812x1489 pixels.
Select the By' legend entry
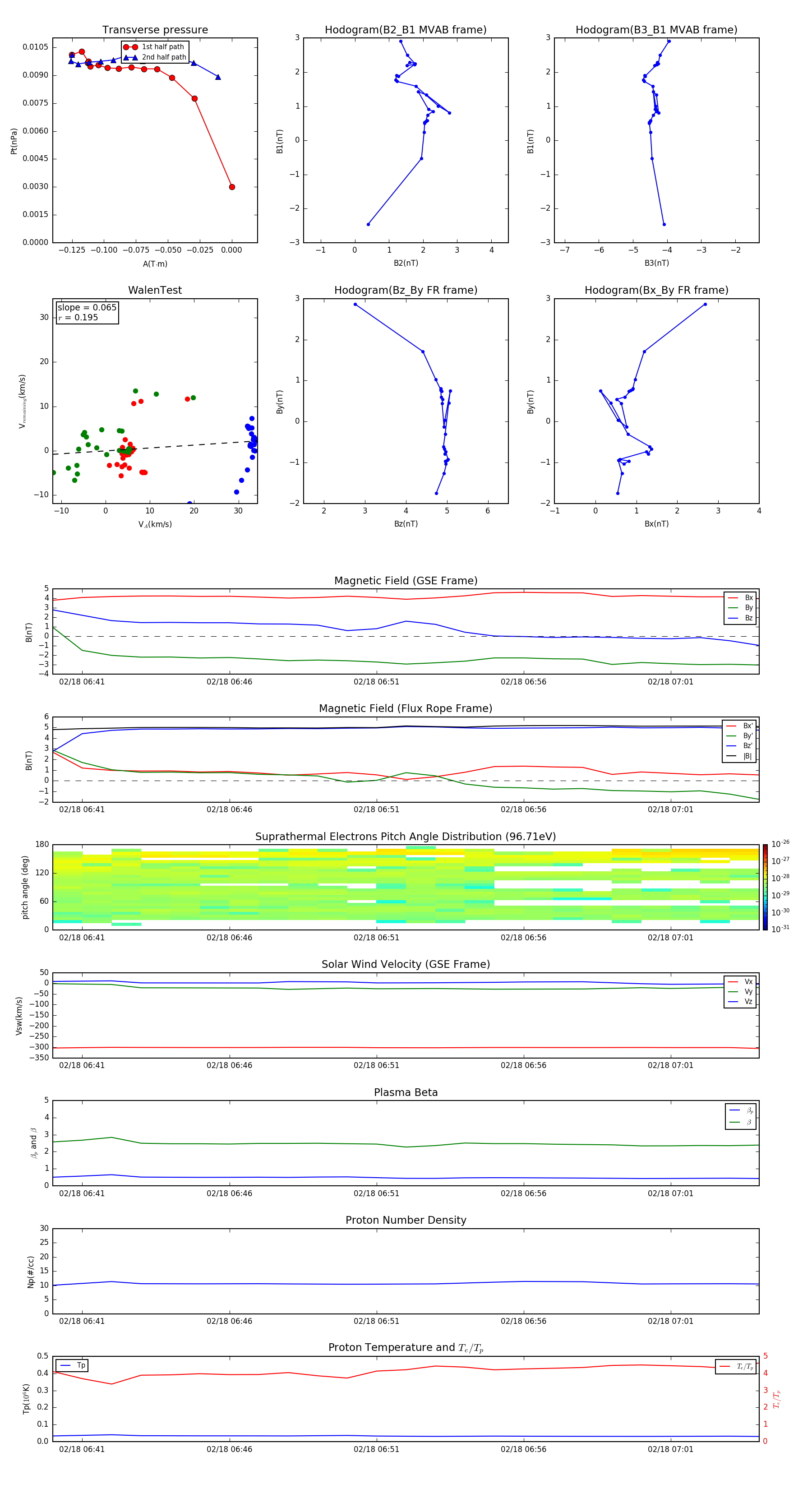(x=740, y=736)
